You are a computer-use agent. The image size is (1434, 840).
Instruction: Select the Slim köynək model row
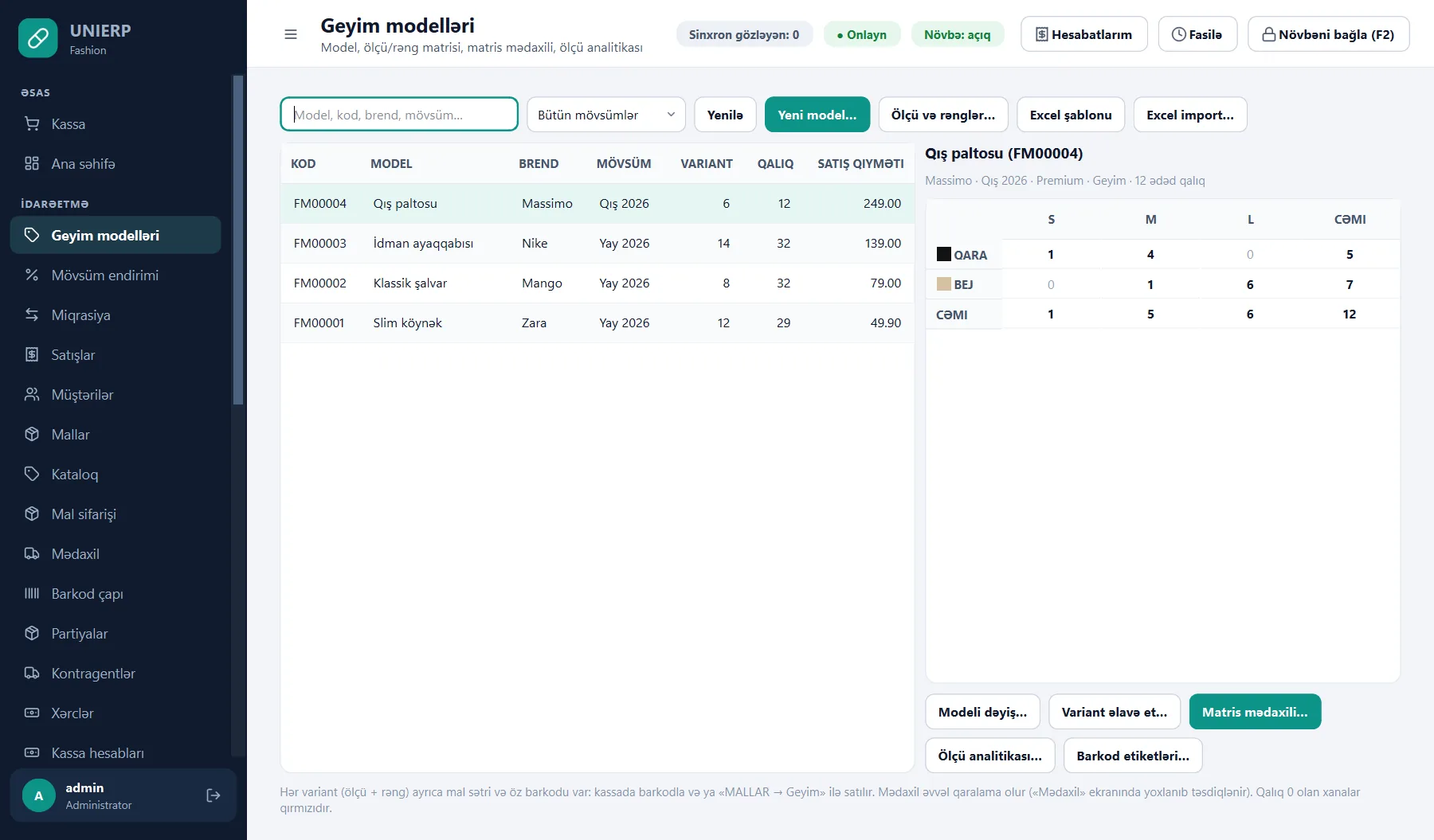click(597, 322)
